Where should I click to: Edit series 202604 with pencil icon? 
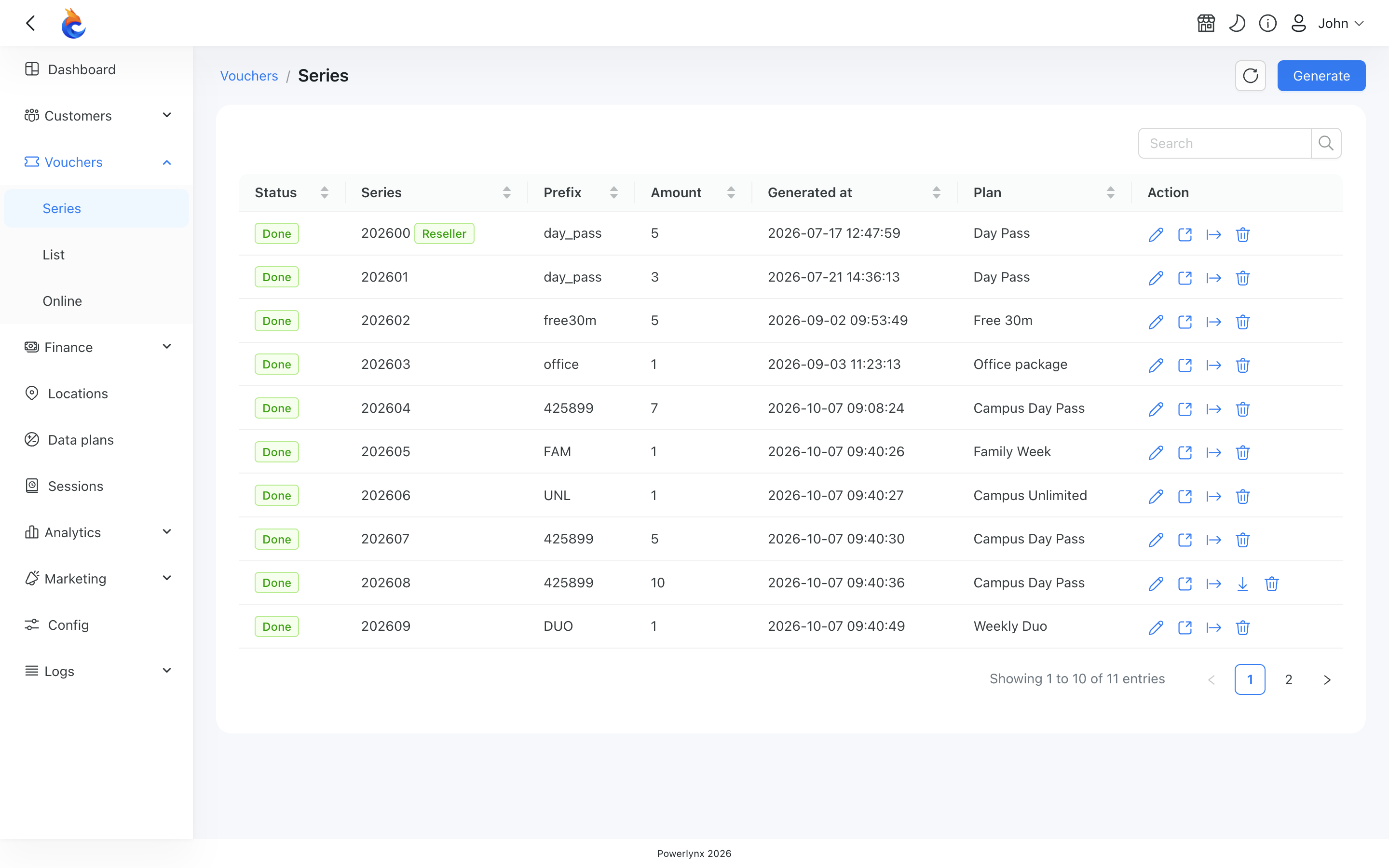[x=1156, y=409]
